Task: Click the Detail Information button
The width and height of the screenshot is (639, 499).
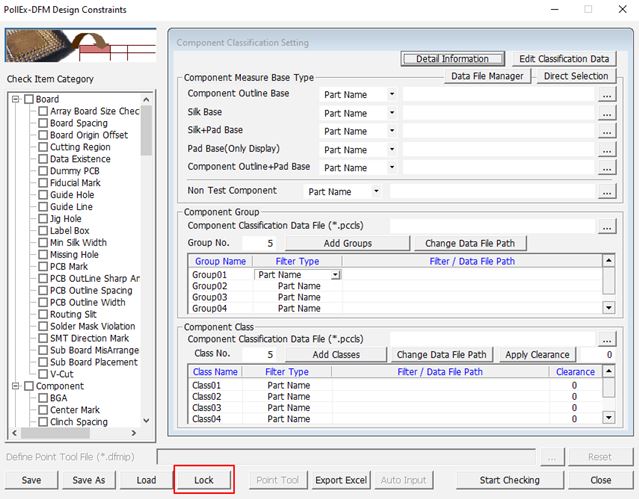Action: pos(453,59)
